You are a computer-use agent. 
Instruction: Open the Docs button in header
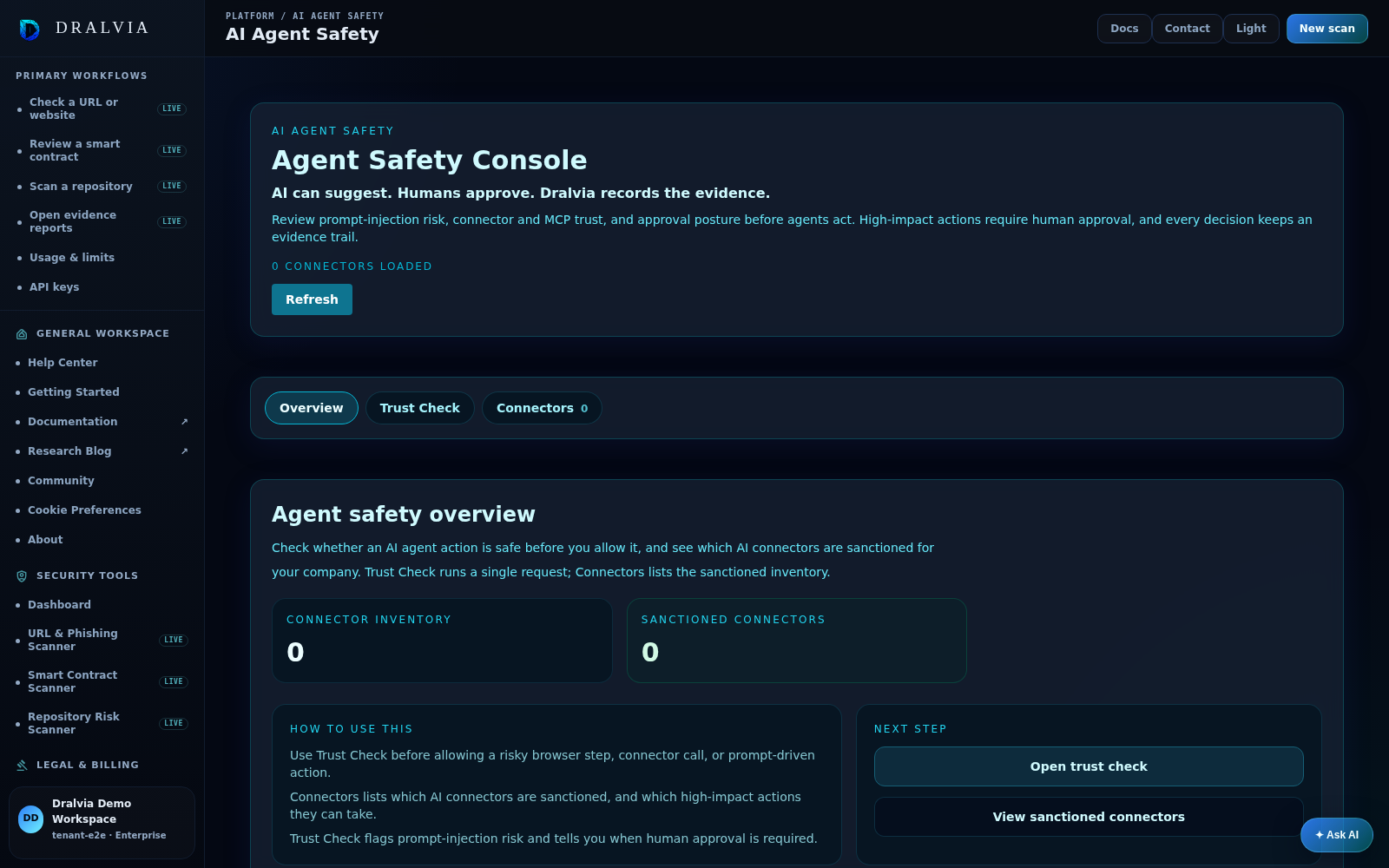(x=1124, y=29)
